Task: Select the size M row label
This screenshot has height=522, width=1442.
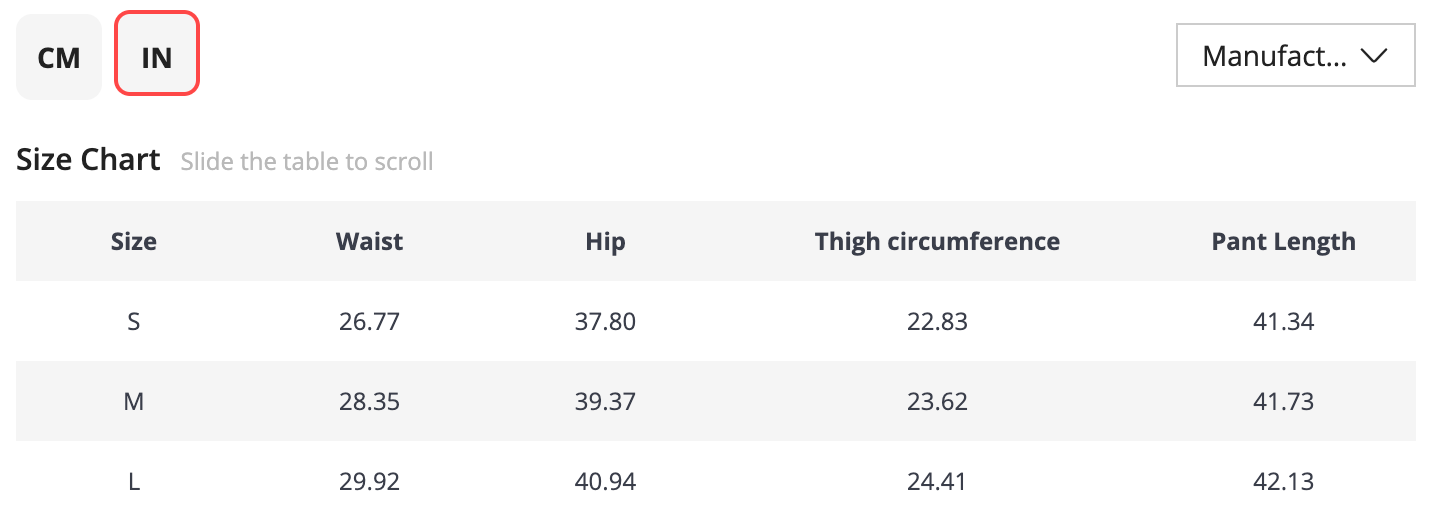Action: (x=134, y=402)
